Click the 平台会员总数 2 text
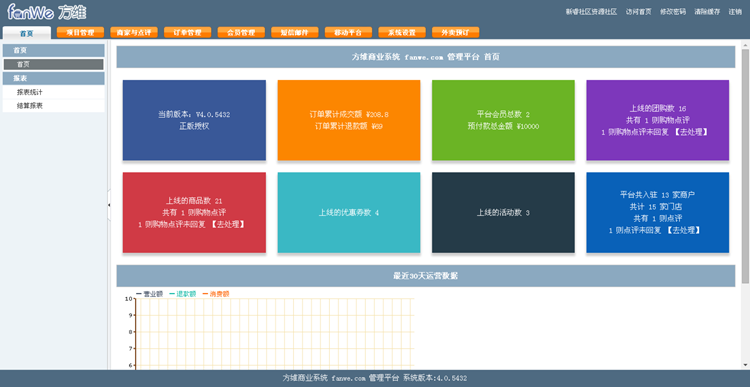Viewport: 750px width, 387px height. tap(503, 114)
